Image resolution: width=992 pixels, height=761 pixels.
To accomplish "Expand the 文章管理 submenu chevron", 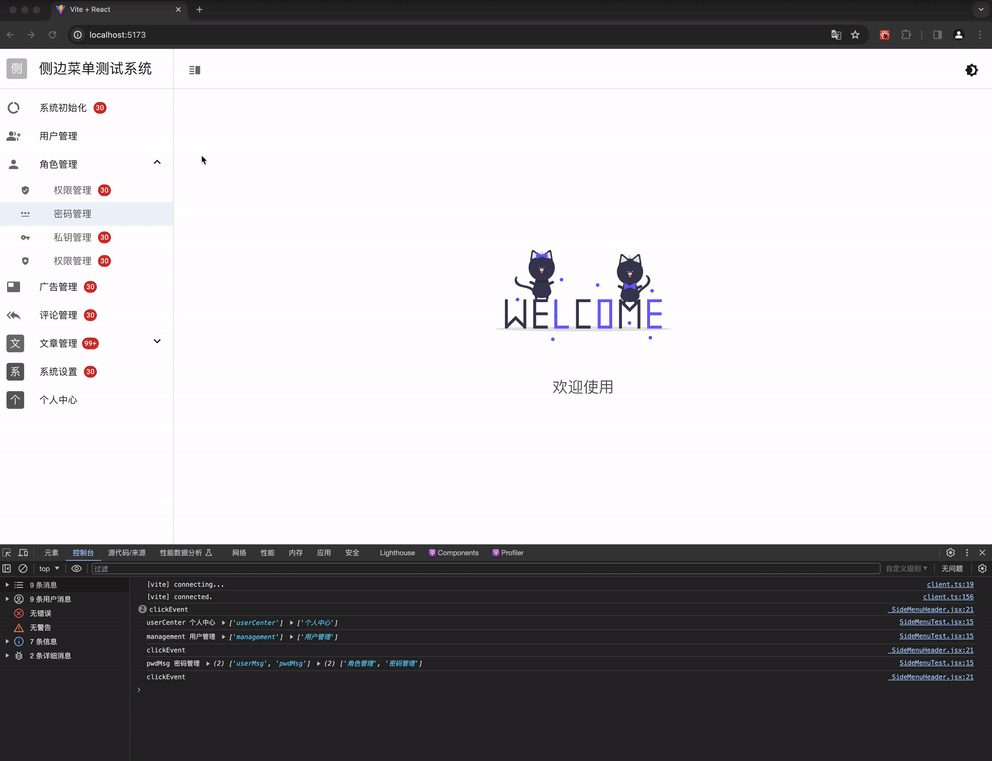I will click(157, 341).
